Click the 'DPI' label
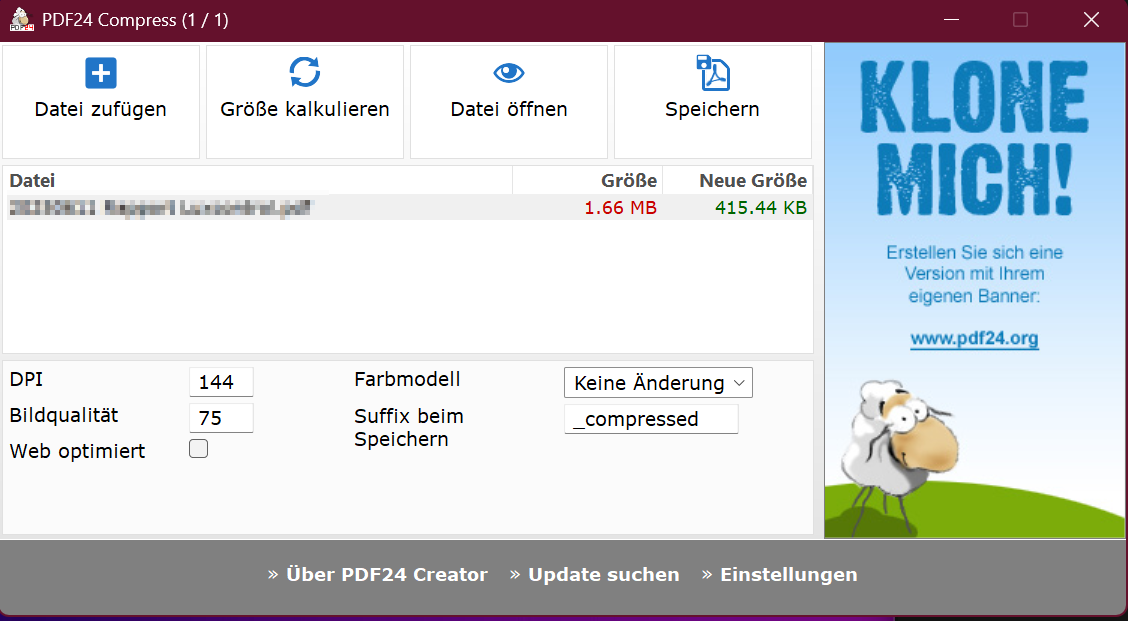The image size is (1128, 621). [x=26, y=379]
